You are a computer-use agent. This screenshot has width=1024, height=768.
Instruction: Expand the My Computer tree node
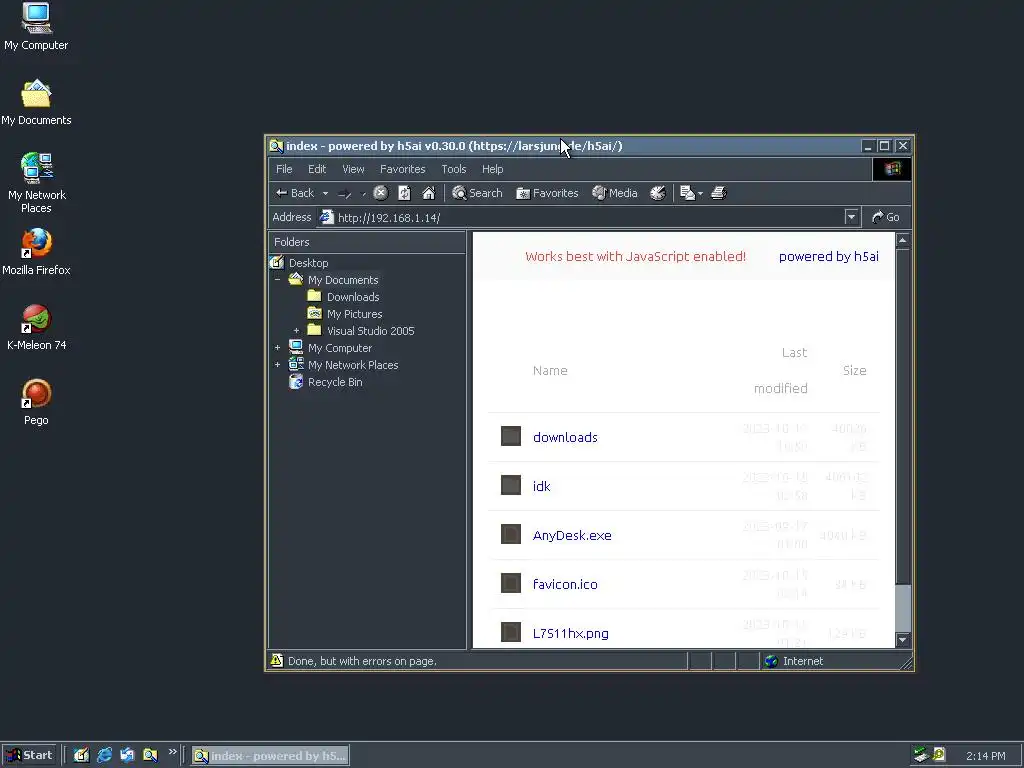(x=278, y=347)
